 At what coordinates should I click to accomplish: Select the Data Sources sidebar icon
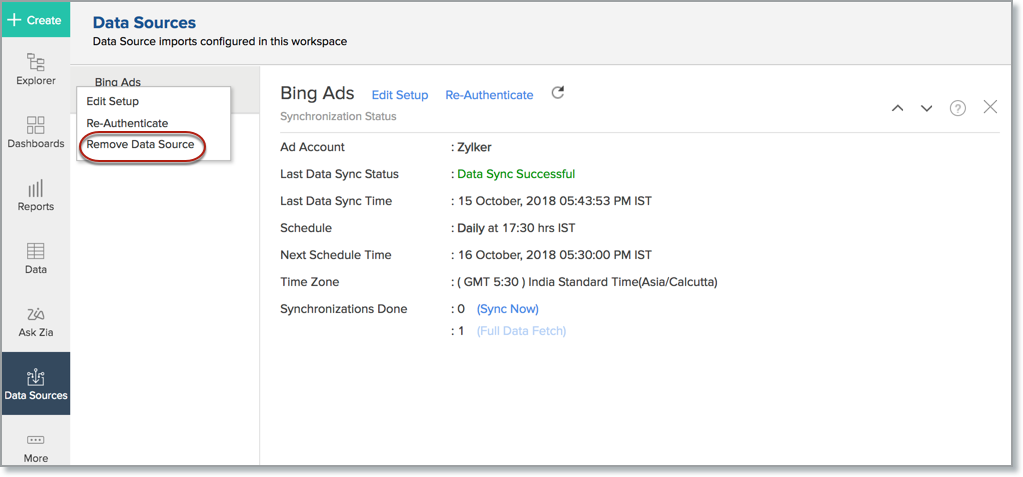click(x=36, y=384)
